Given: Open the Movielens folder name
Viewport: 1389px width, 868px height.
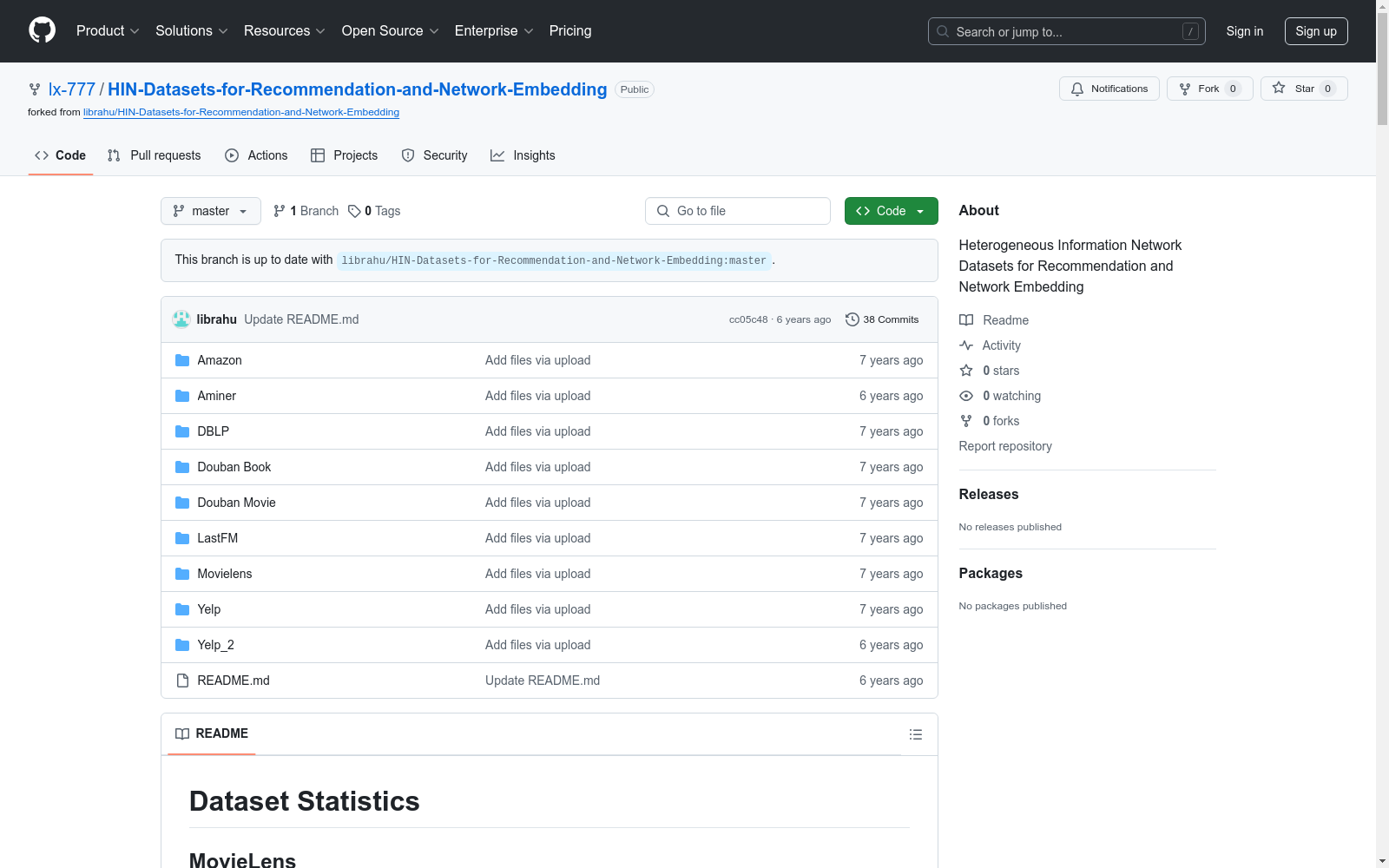Looking at the screenshot, I should click(225, 574).
